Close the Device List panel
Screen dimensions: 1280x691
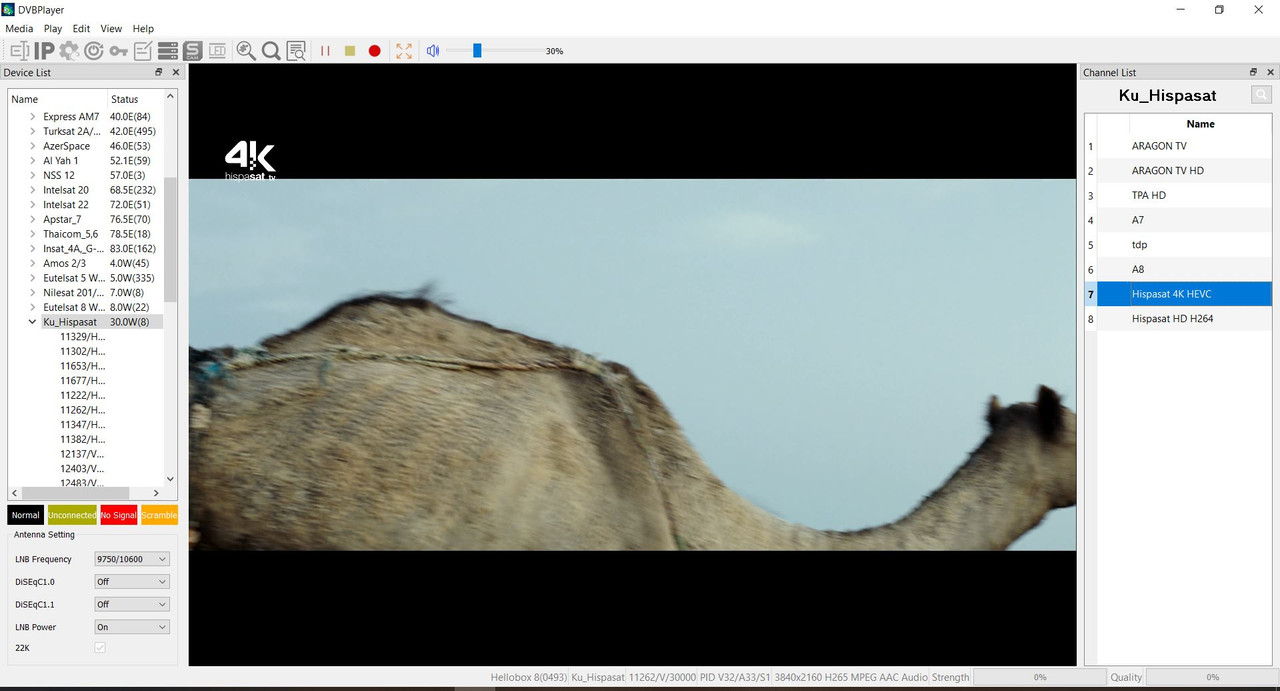(176, 72)
